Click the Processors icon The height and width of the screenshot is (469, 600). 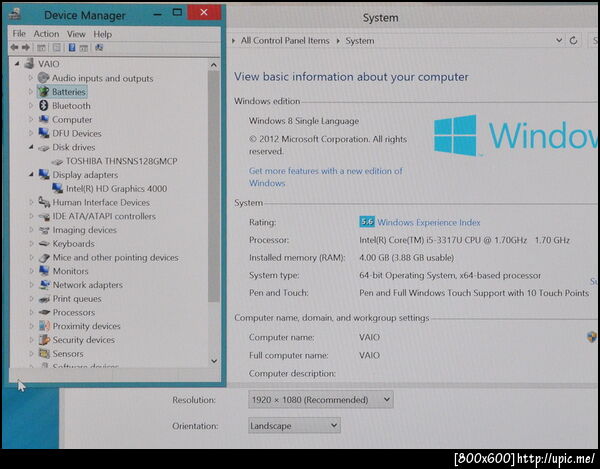point(44,312)
